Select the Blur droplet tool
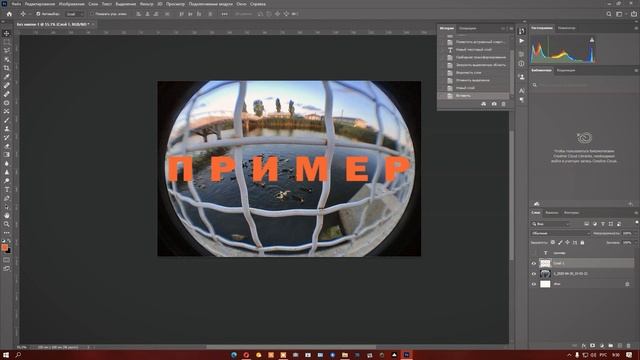The image size is (640, 360). (7, 163)
